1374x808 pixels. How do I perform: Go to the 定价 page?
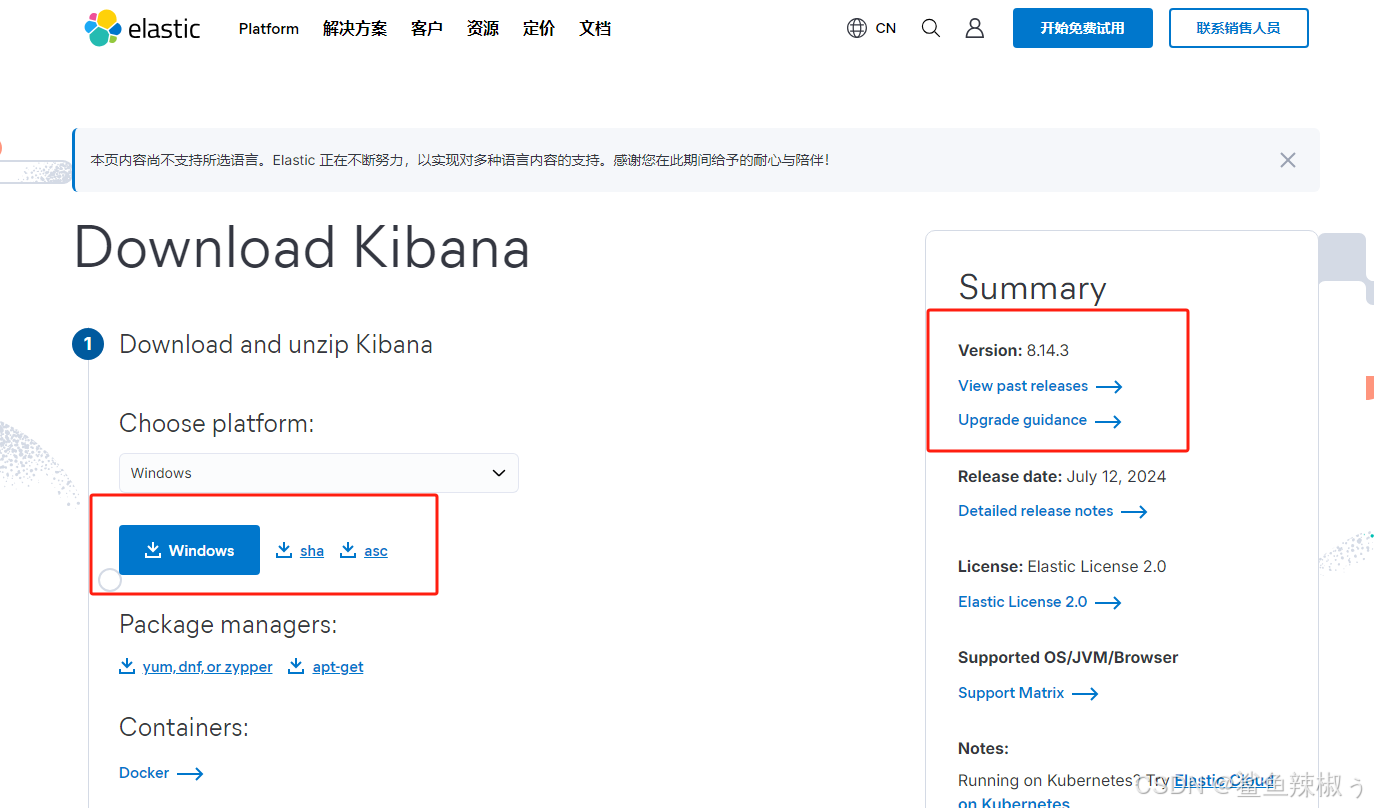539,28
